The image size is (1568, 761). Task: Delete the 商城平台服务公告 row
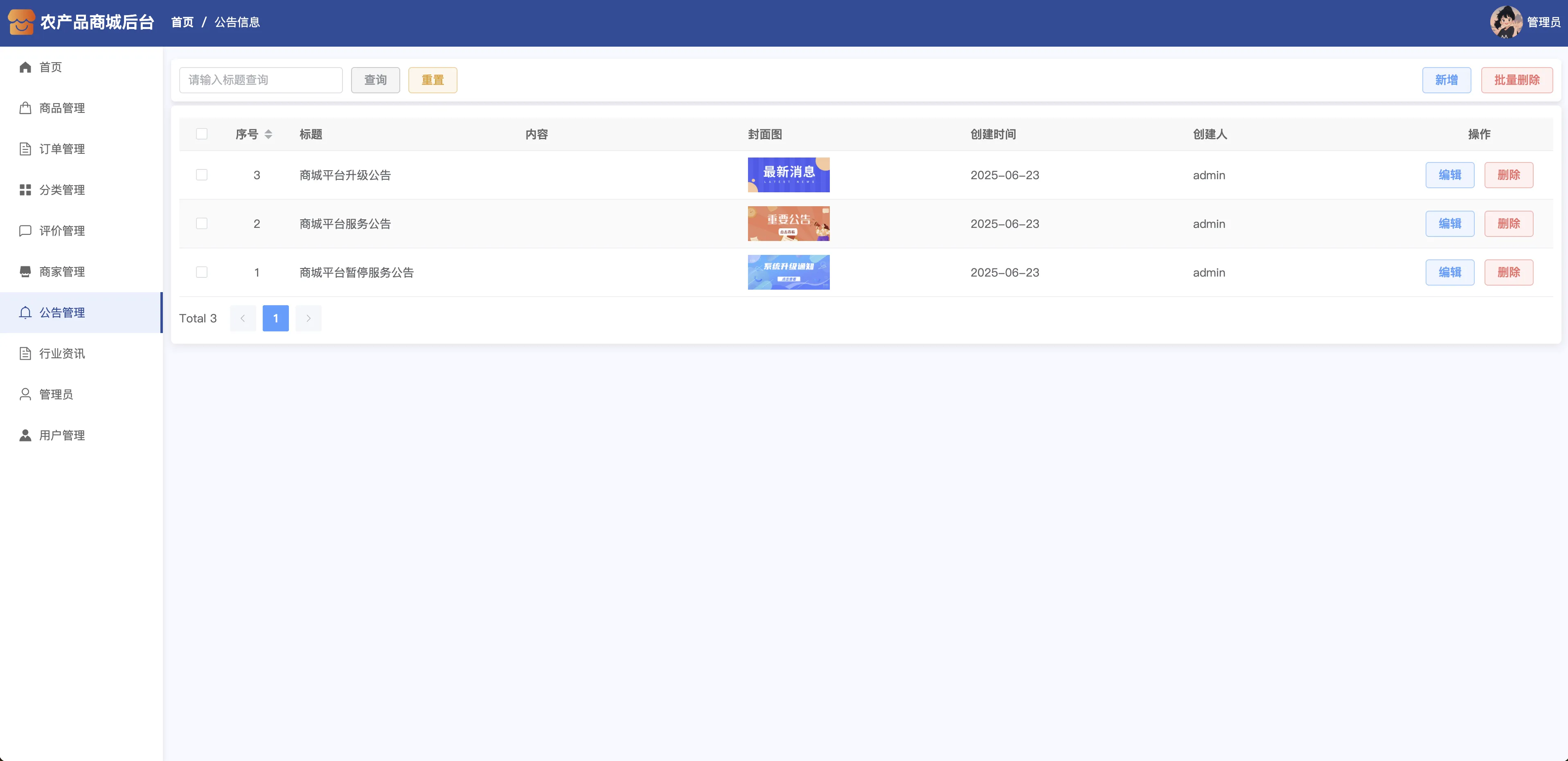click(1508, 223)
